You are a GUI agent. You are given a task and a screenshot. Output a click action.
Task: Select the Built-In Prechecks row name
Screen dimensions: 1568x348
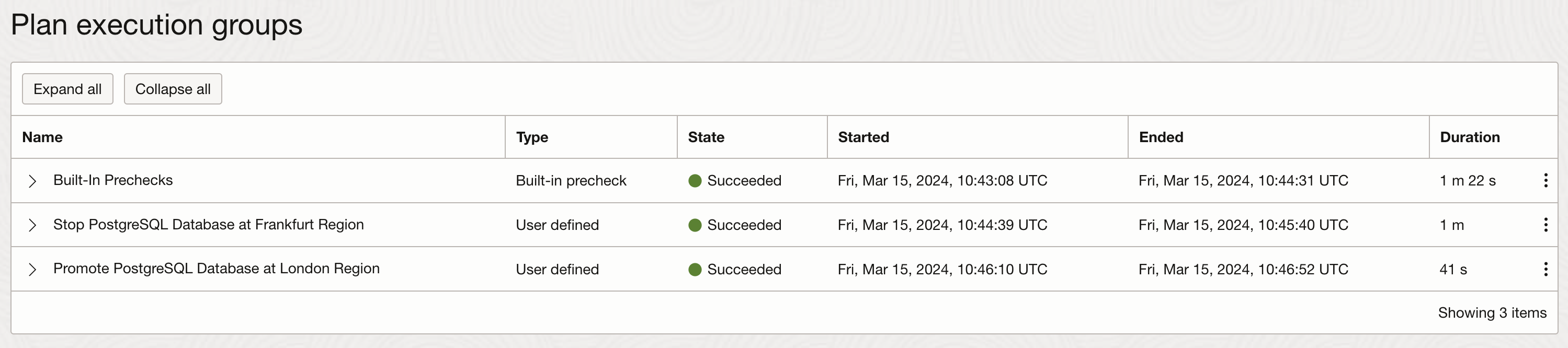pos(113,180)
